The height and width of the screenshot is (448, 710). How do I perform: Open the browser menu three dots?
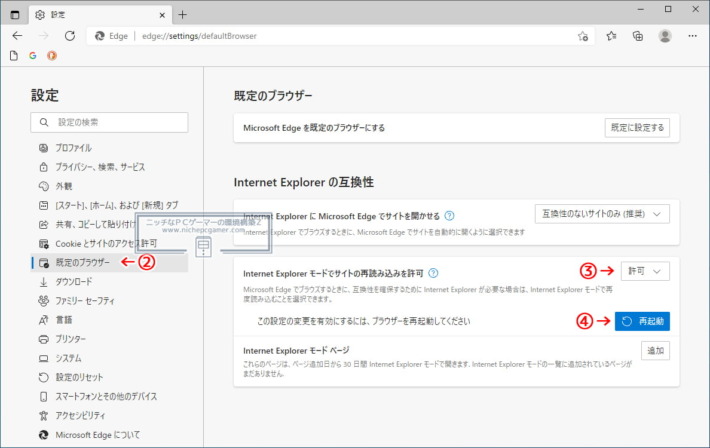click(x=692, y=35)
